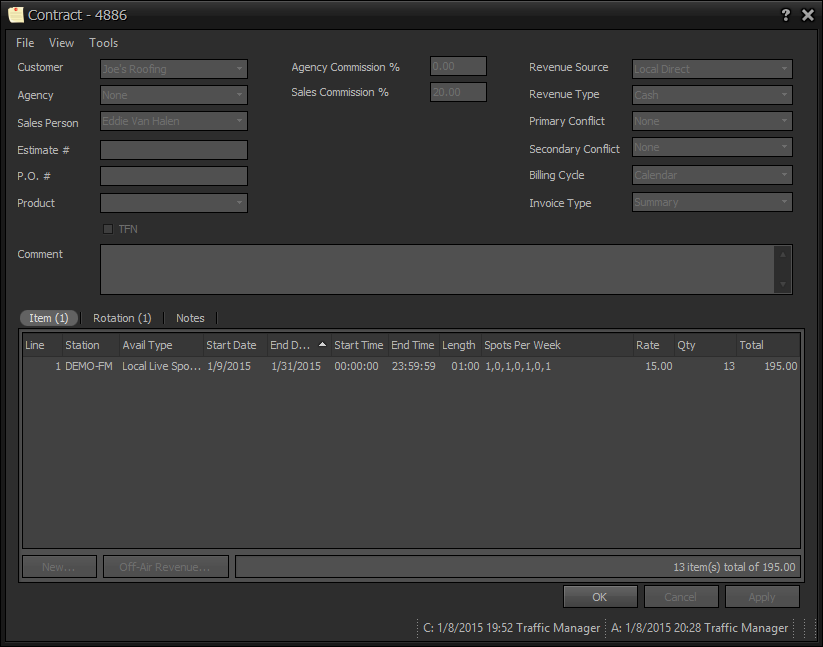Expand the Revenue Source dropdown

[x=712, y=69]
